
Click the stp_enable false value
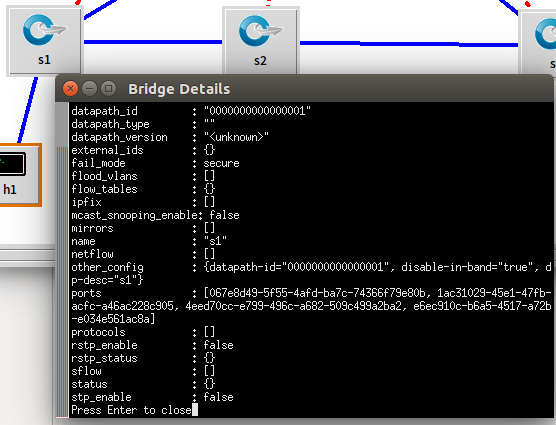(218, 397)
